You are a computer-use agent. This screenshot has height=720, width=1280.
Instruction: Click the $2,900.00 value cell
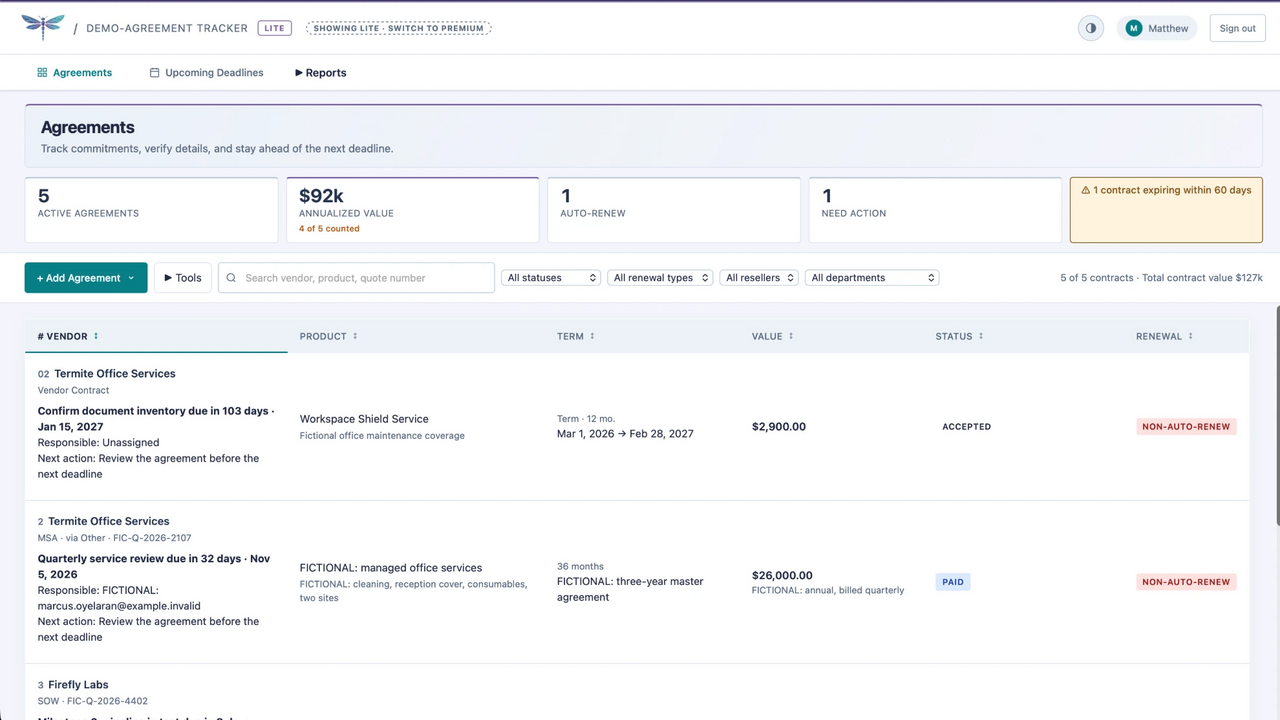coord(779,427)
